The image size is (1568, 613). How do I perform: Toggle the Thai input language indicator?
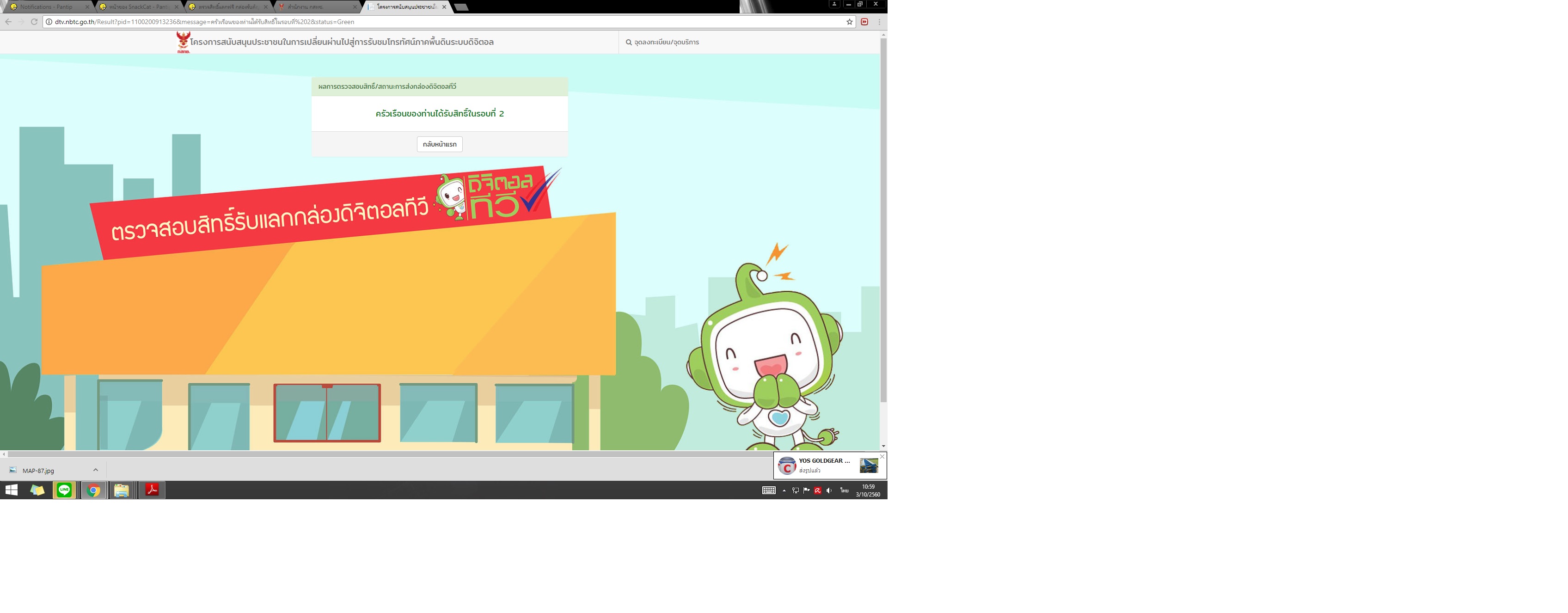(844, 490)
